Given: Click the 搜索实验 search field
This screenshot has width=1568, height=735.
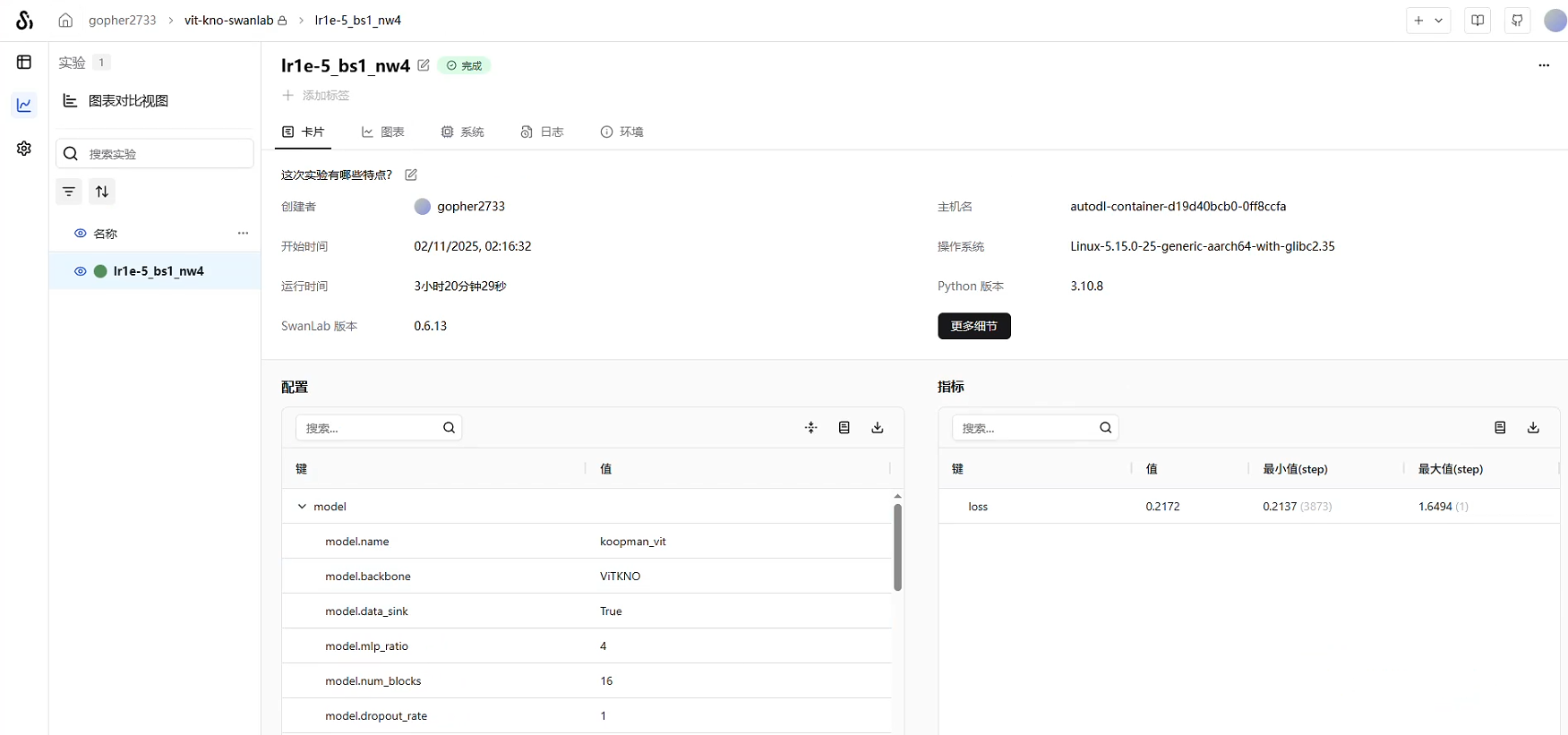Looking at the screenshot, I should (x=166, y=154).
